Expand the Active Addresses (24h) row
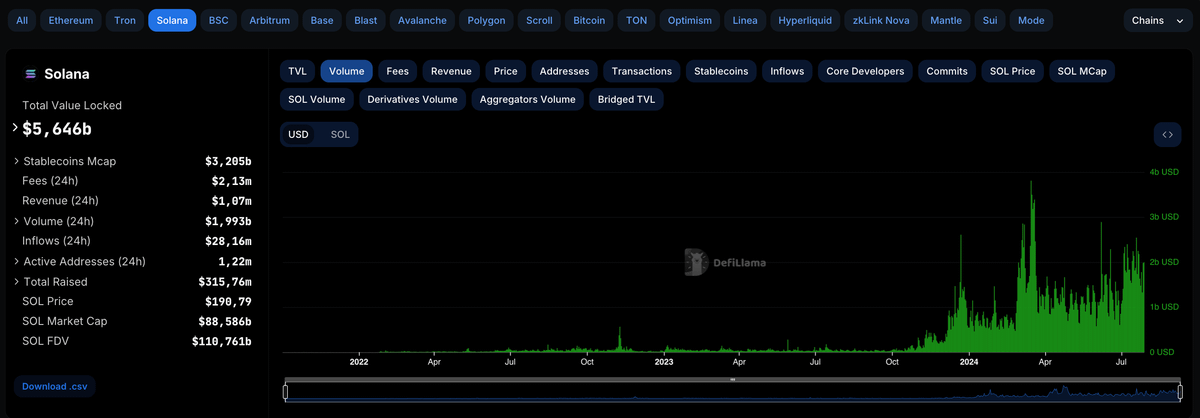 (x=16, y=261)
